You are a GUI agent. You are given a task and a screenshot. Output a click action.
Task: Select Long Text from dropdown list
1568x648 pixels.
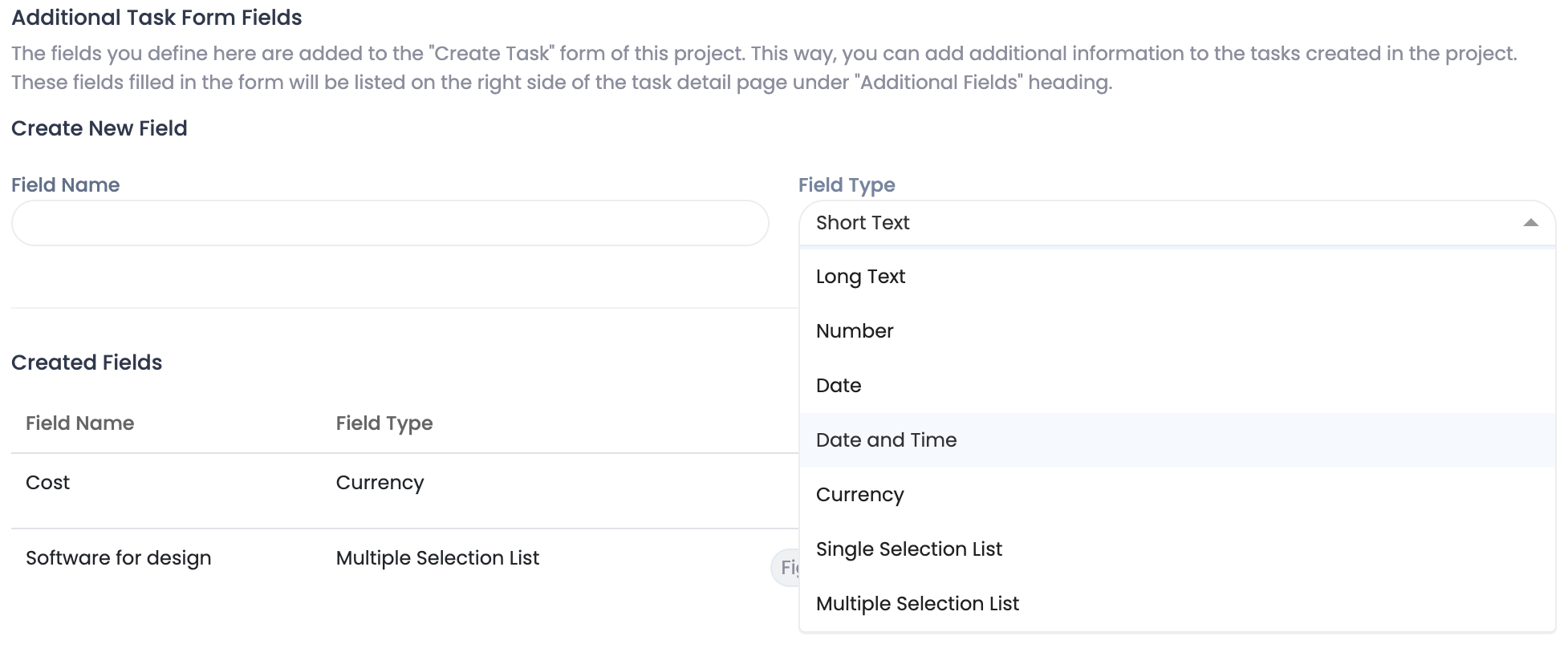(x=860, y=277)
